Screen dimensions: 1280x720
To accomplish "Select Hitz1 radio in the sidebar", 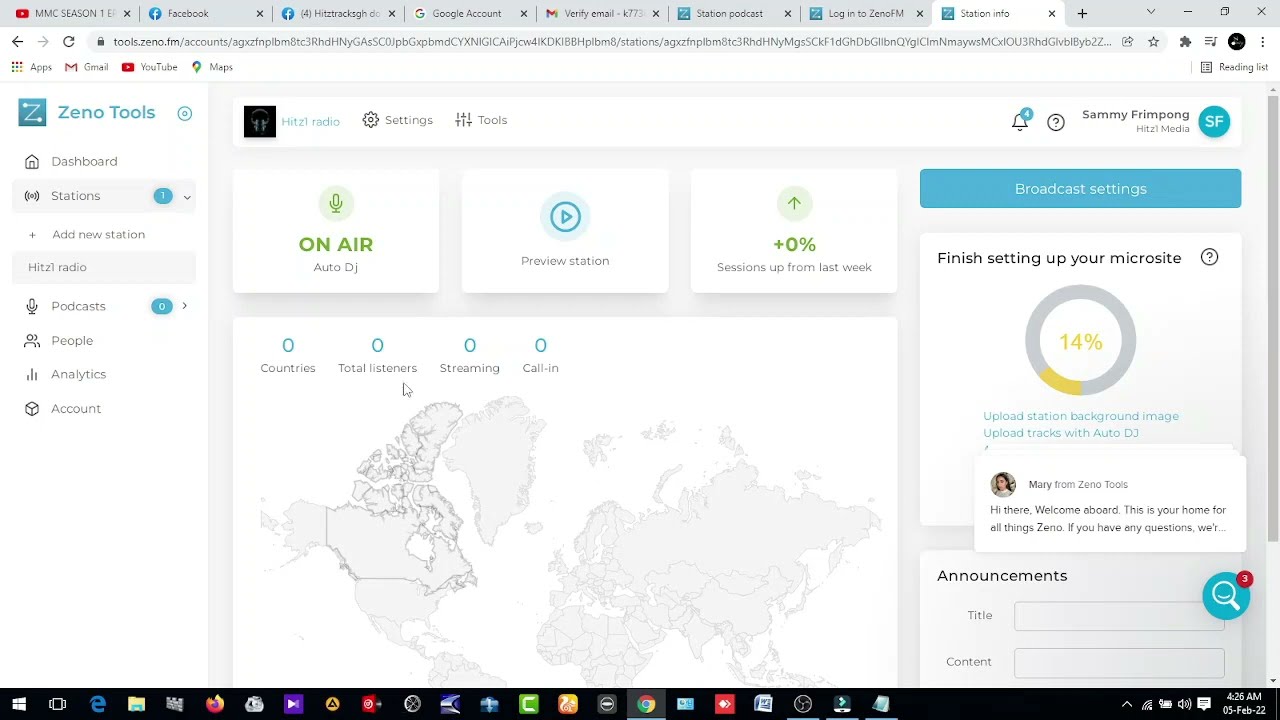I will (x=57, y=267).
